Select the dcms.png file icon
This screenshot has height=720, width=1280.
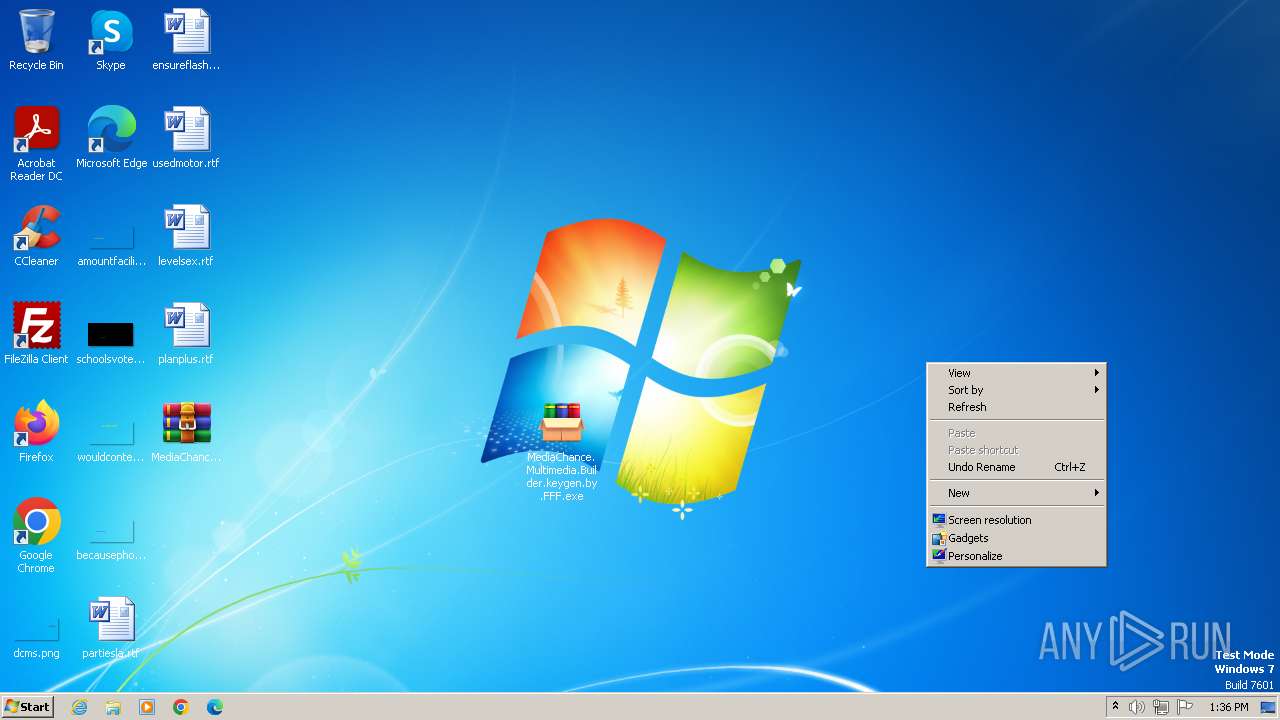point(36,639)
